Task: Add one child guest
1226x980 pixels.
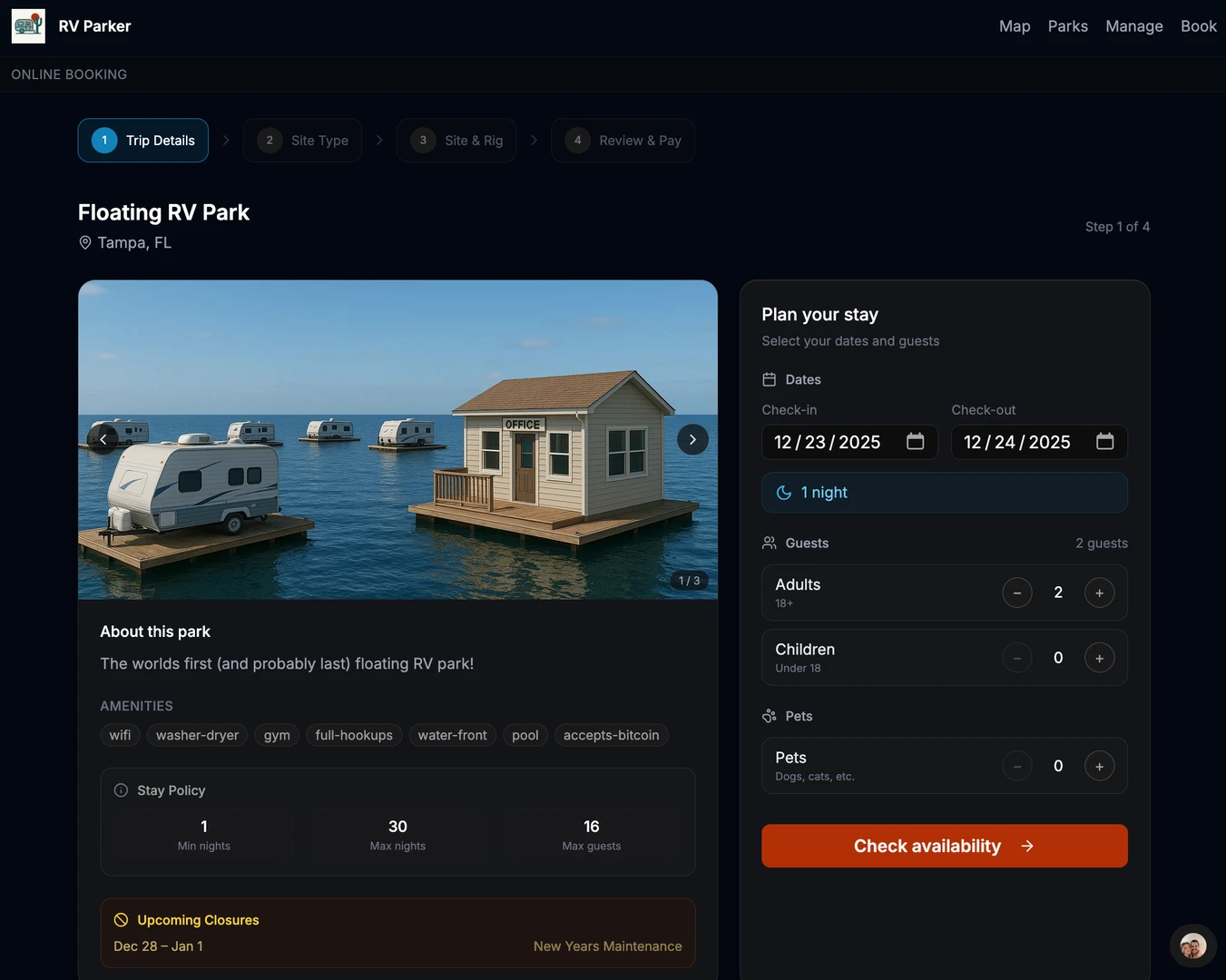Action: 1099,658
